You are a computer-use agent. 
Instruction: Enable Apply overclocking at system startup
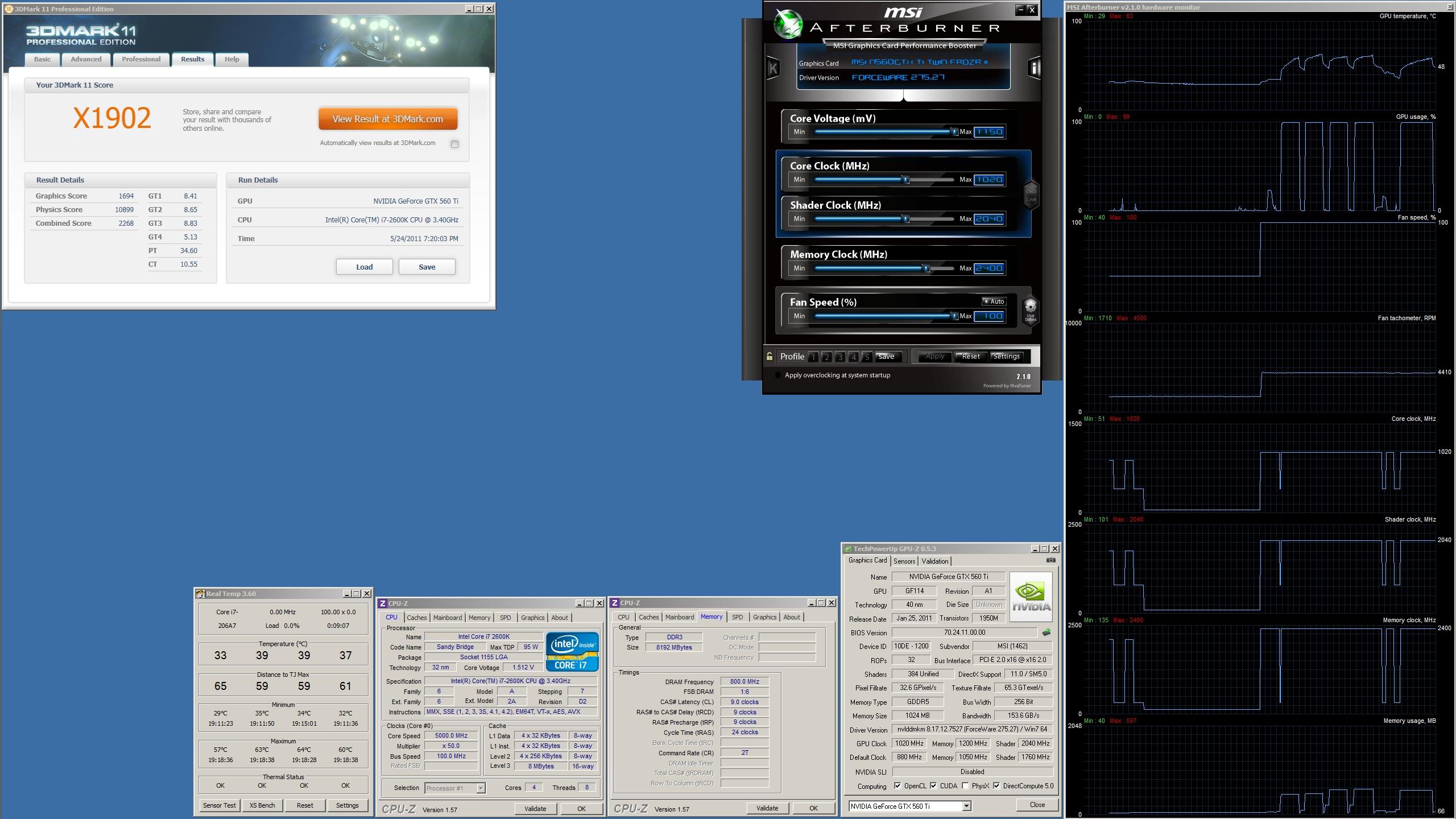(x=777, y=375)
